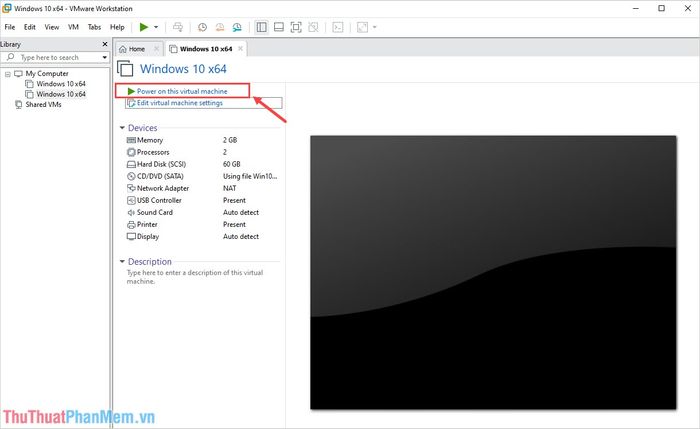Image resolution: width=700 pixels, height=429 pixels.
Task: Open stretch guest options dropdown arrow
Action: [375, 27]
